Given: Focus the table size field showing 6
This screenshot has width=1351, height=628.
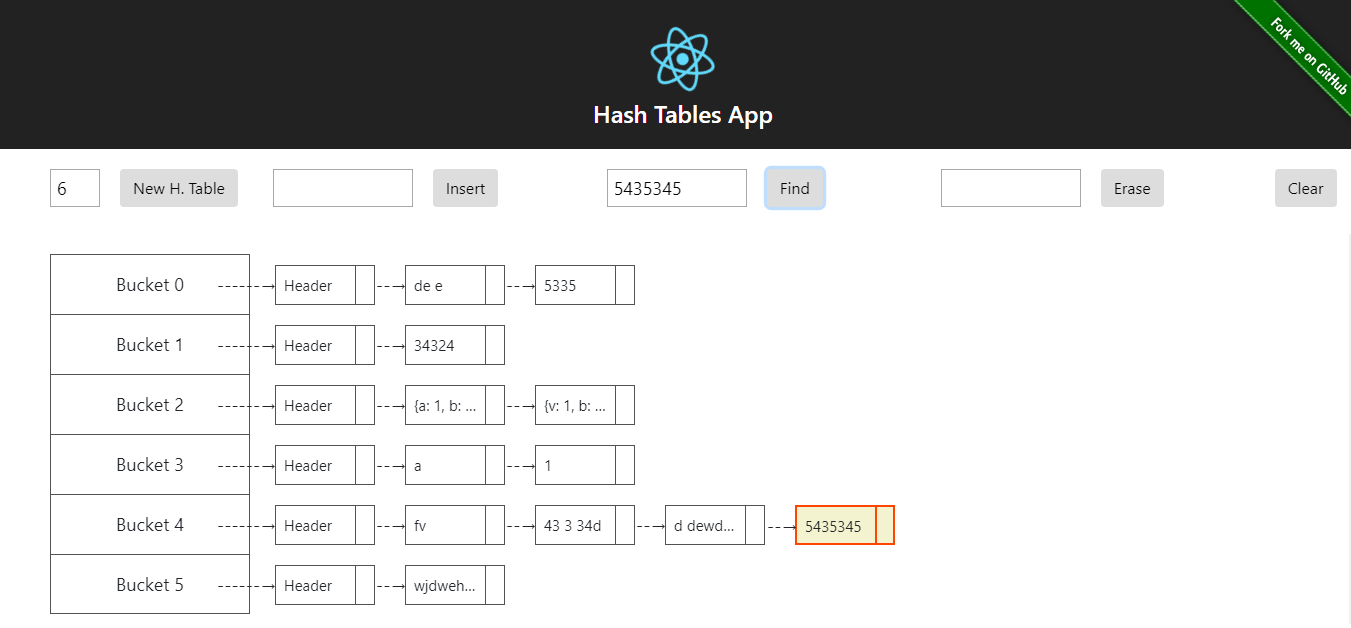Looking at the screenshot, I should coord(75,188).
